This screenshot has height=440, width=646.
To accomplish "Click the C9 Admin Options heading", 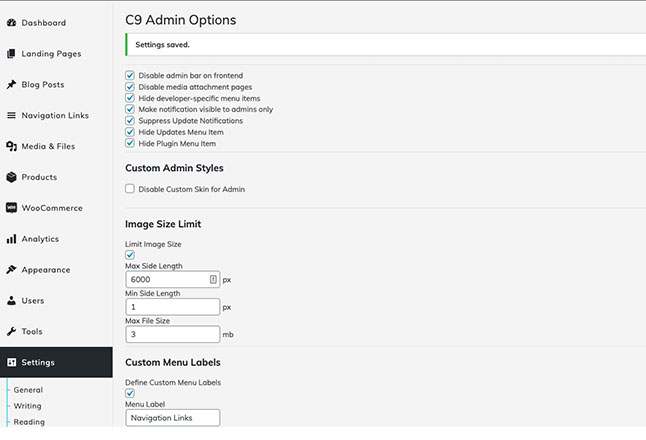I will pos(180,20).
